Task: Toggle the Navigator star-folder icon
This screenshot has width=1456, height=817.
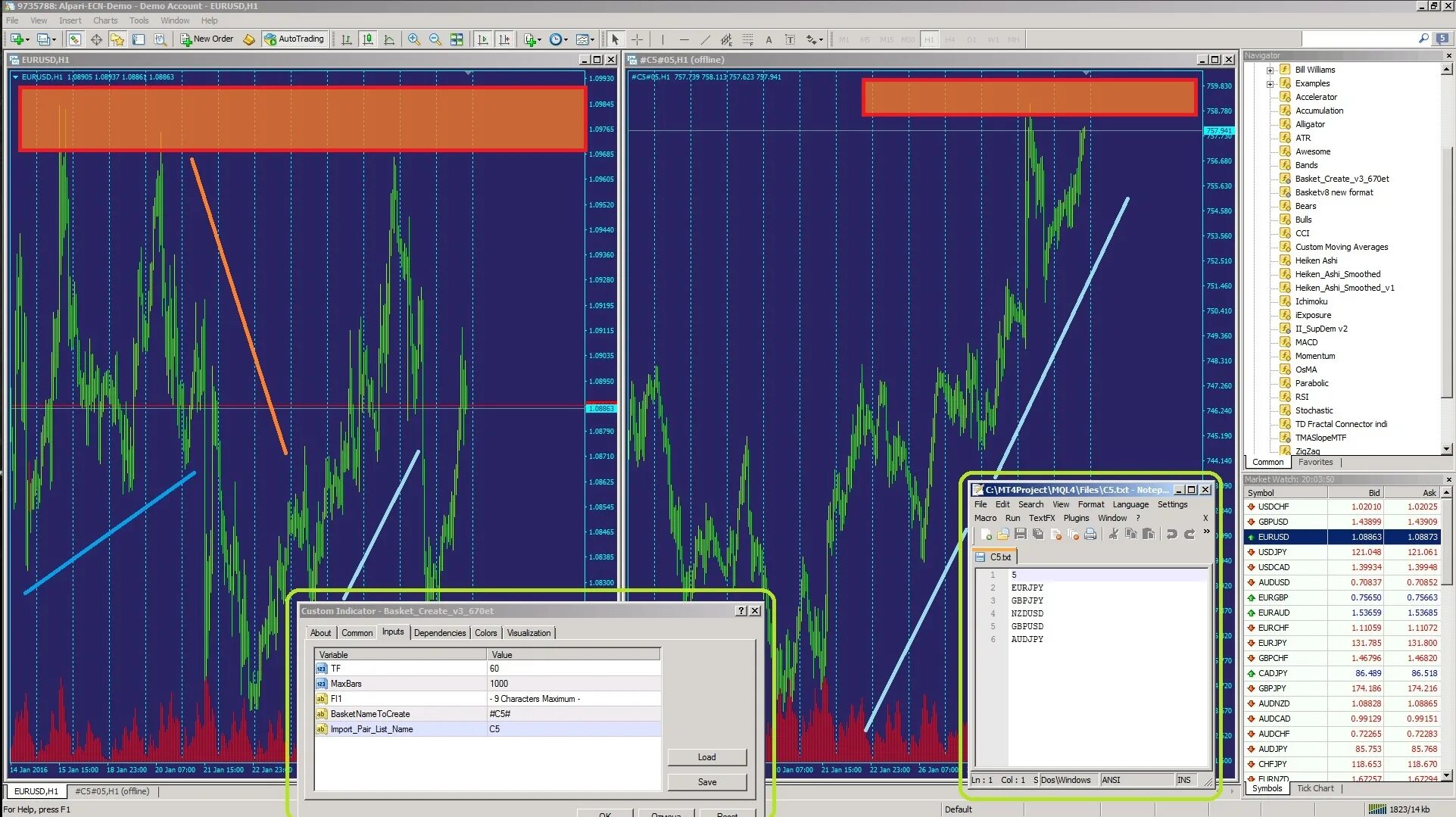Action: point(117,39)
